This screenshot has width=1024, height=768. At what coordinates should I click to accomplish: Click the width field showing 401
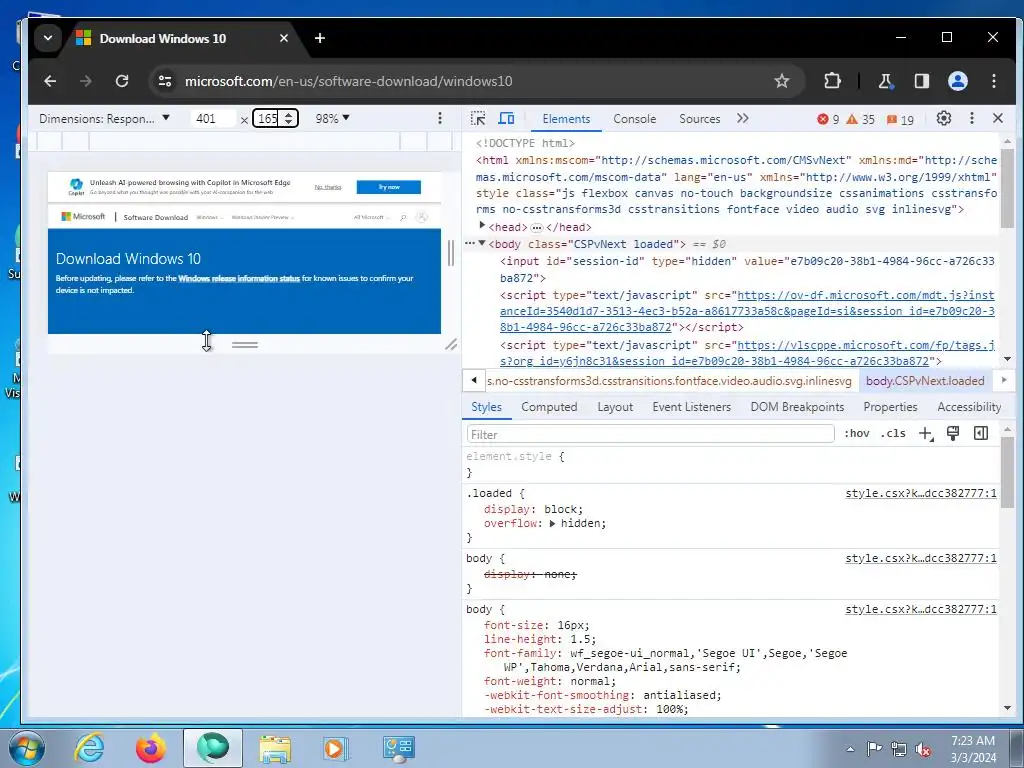(213, 118)
